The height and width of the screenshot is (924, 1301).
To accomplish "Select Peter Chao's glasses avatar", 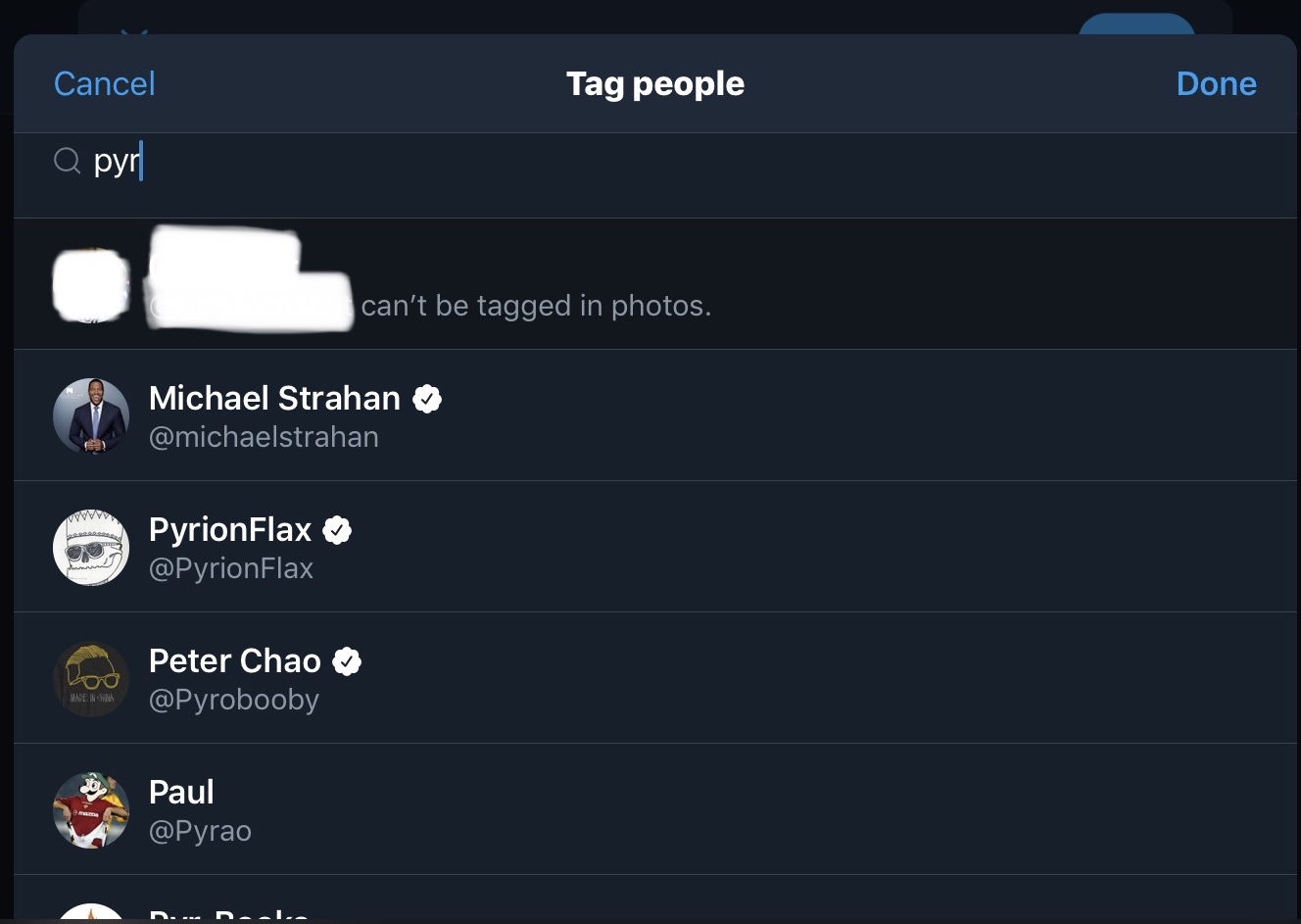I will 91,679.
